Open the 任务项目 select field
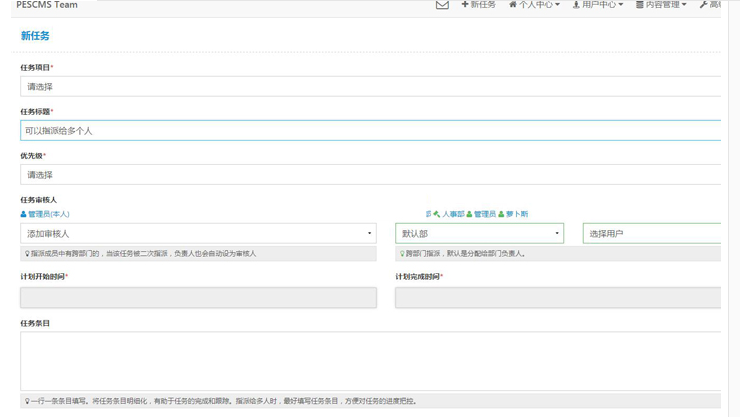 (x=370, y=87)
